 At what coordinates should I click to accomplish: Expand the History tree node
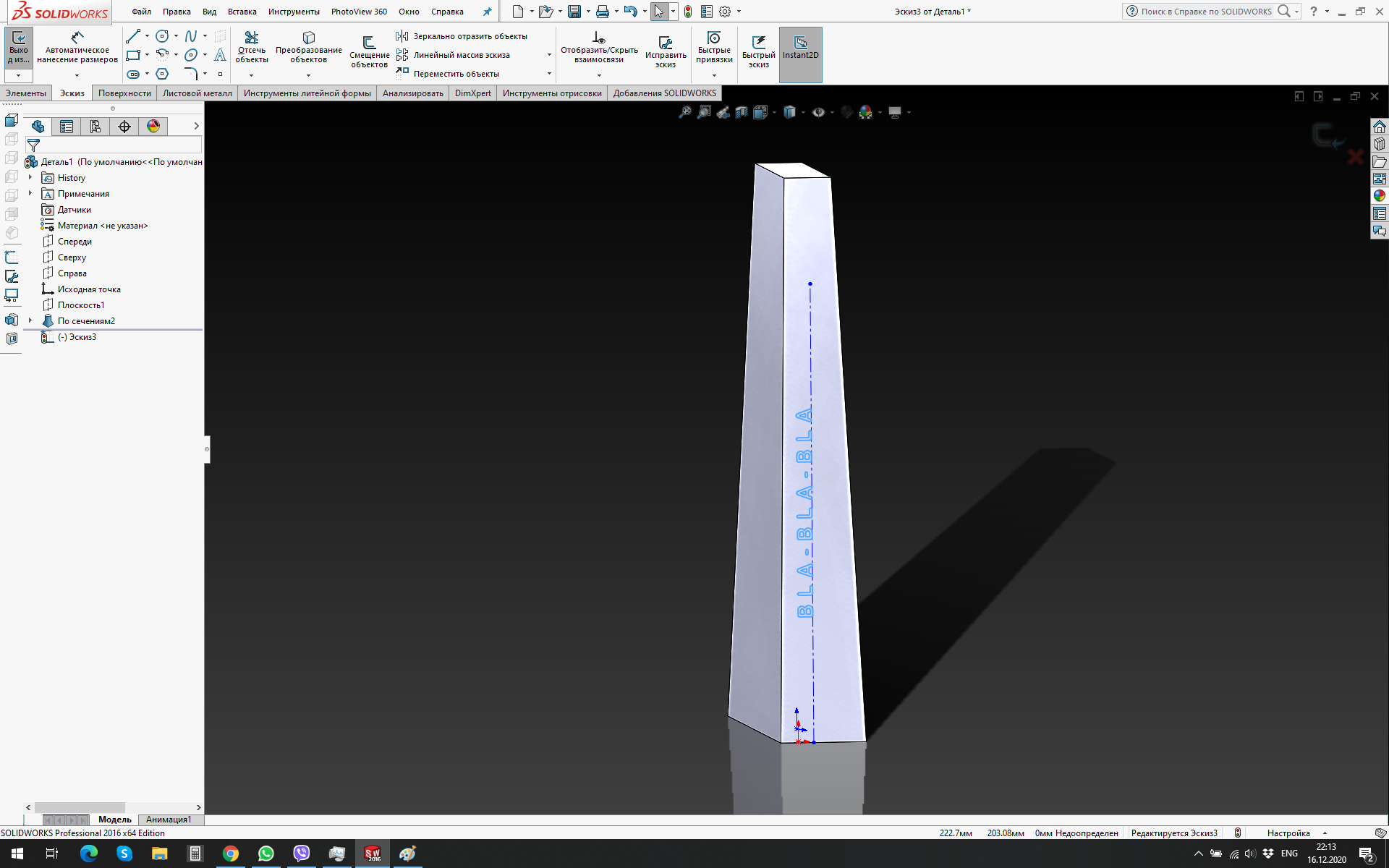tap(30, 177)
